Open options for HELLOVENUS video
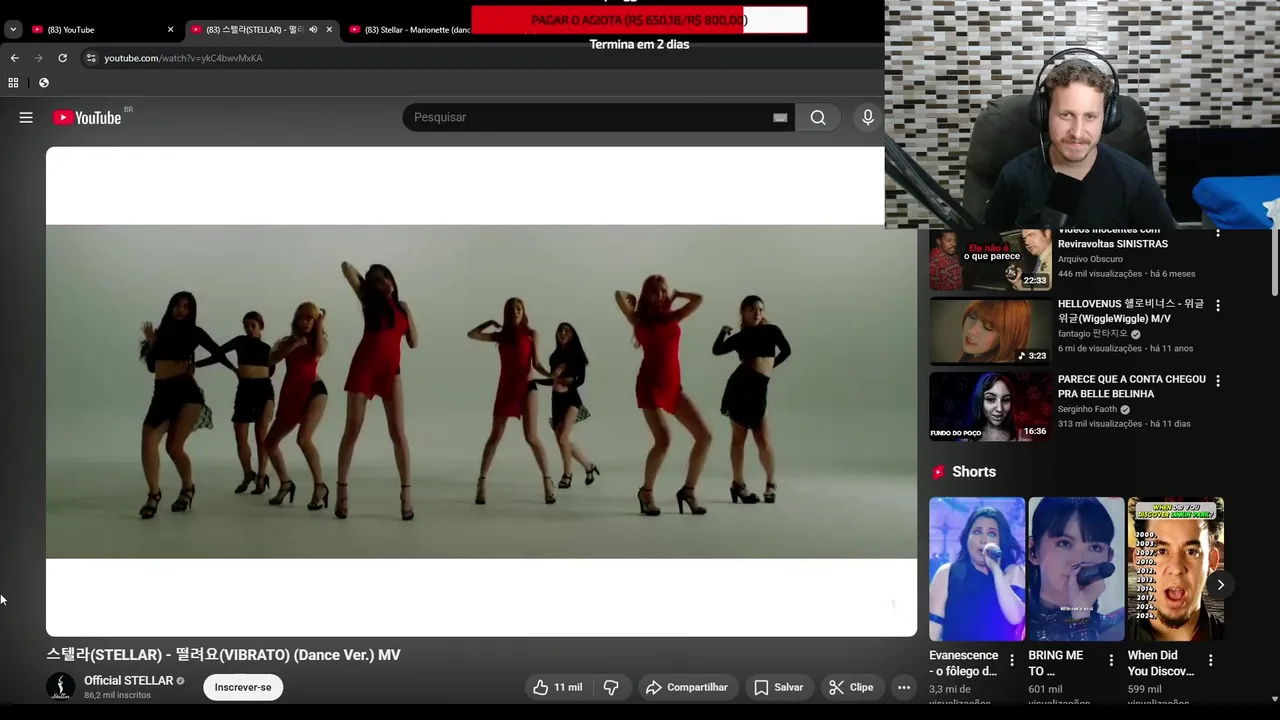 click(1217, 305)
